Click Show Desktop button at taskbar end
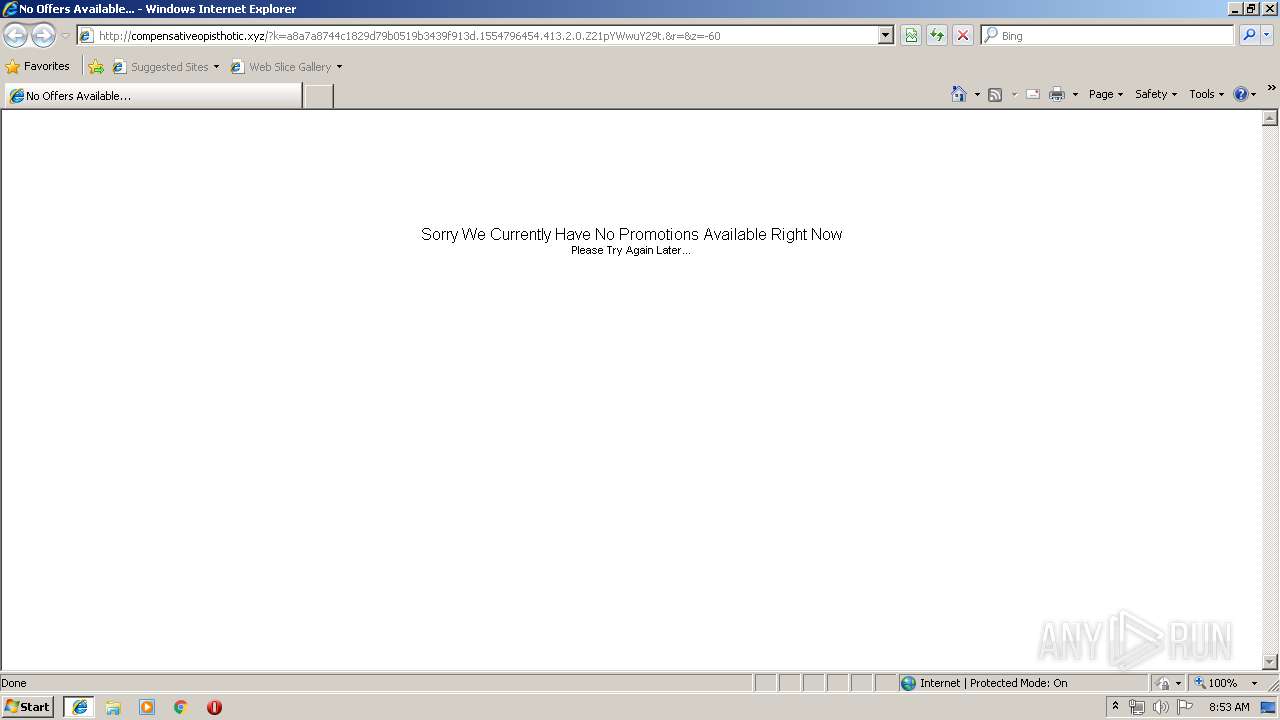Image resolution: width=1280 pixels, height=720 pixels. 1269,707
